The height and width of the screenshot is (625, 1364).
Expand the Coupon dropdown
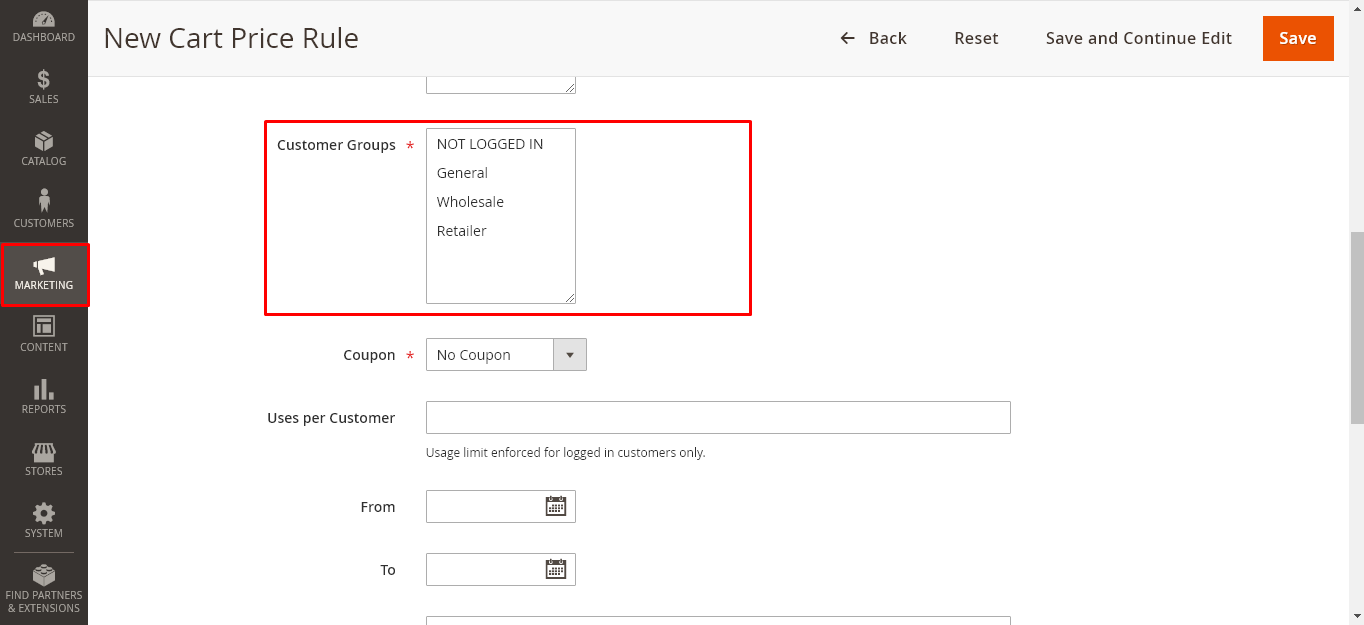coord(506,355)
